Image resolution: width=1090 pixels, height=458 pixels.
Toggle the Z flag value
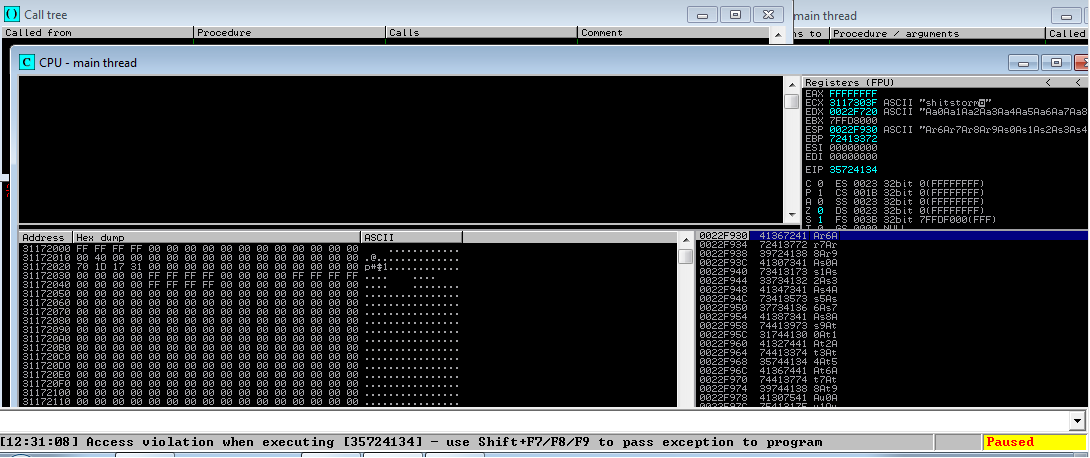coord(820,211)
